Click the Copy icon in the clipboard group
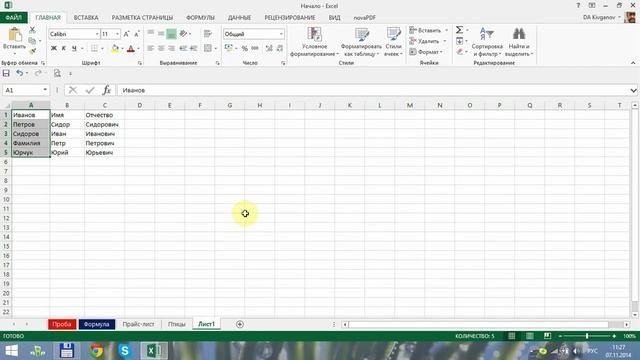This screenshot has height=360, width=640. coord(32,41)
